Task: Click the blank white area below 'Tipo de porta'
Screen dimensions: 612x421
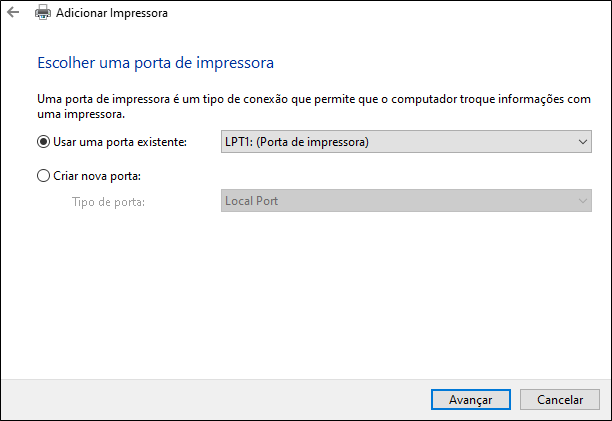Action: tap(300, 290)
